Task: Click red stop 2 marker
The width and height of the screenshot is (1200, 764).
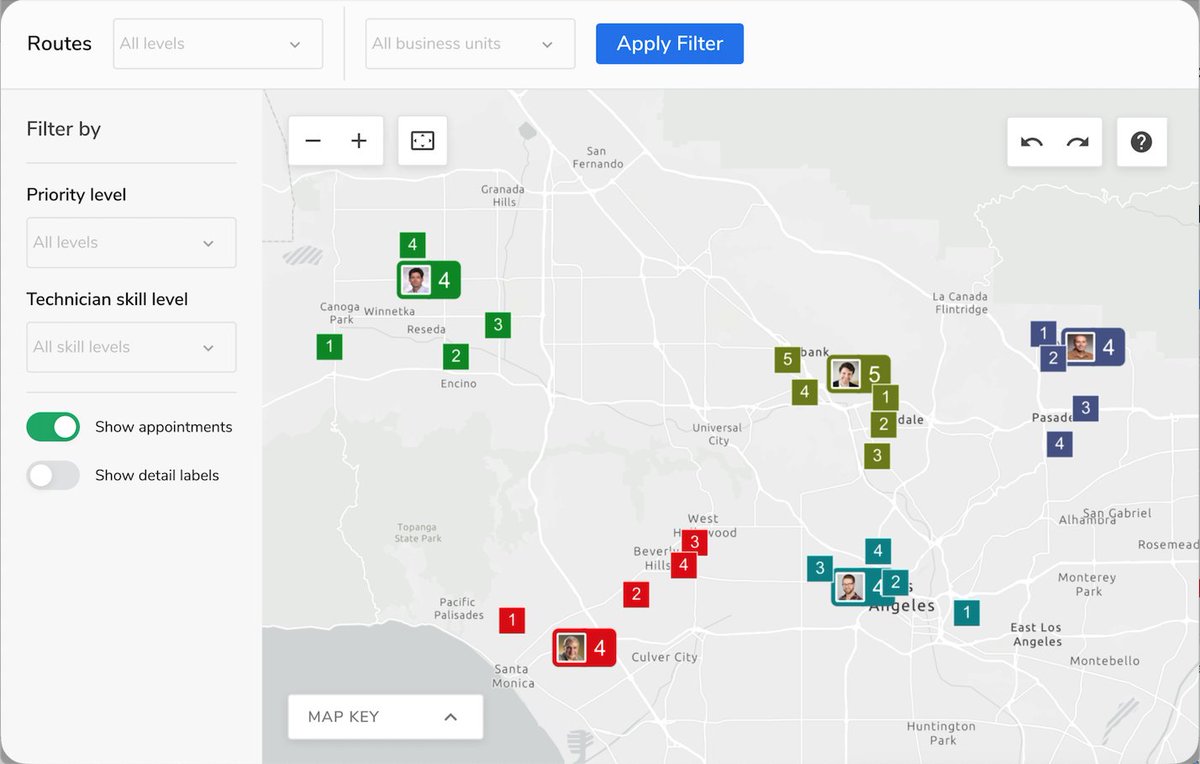Action: [635, 594]
